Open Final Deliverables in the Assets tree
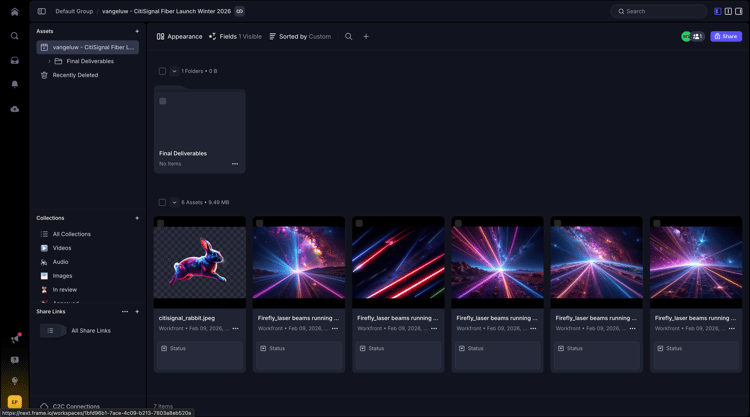This screenshot has height=417, width=750. coord(90,61)
